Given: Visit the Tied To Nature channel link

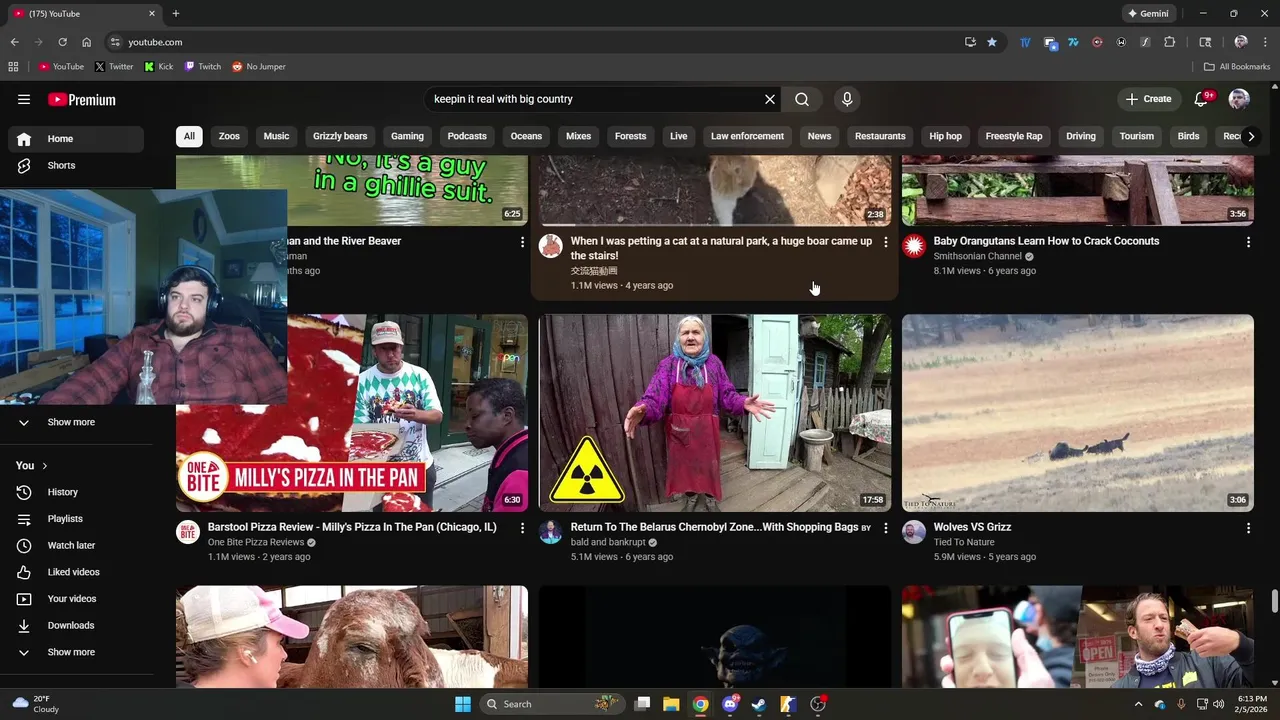Looking at the screenshot, I should (x=964, y=542).
